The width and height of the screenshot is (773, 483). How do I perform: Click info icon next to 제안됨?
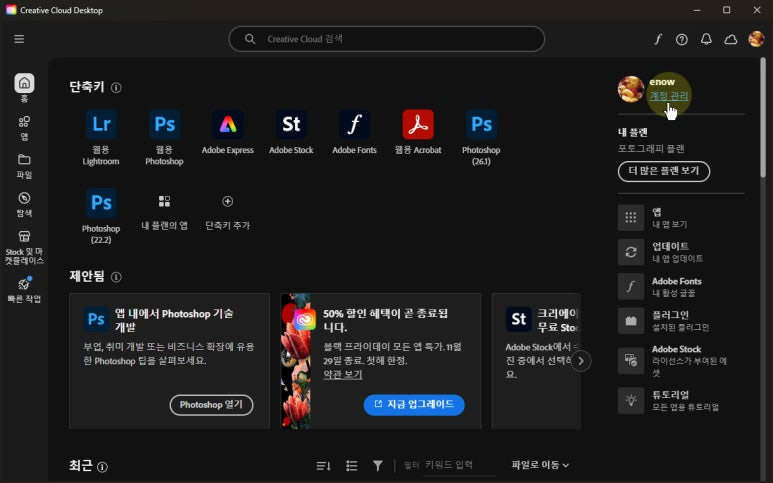(116, 277)
